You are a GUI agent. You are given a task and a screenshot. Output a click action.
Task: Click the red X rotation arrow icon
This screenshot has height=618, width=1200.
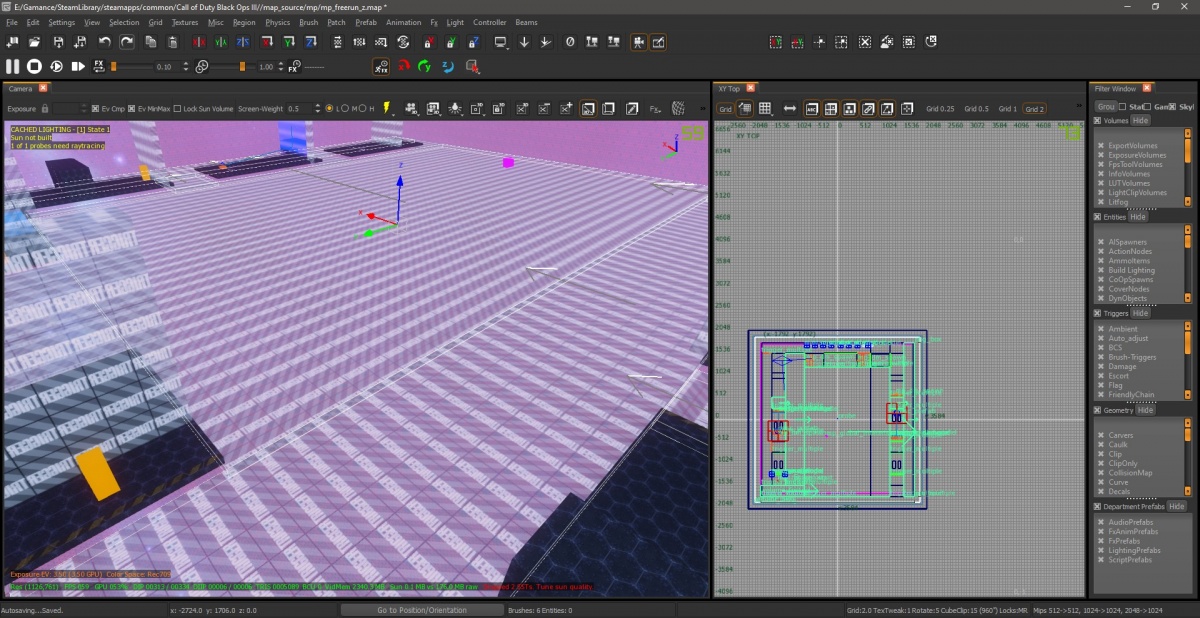[x=404, y=66]
